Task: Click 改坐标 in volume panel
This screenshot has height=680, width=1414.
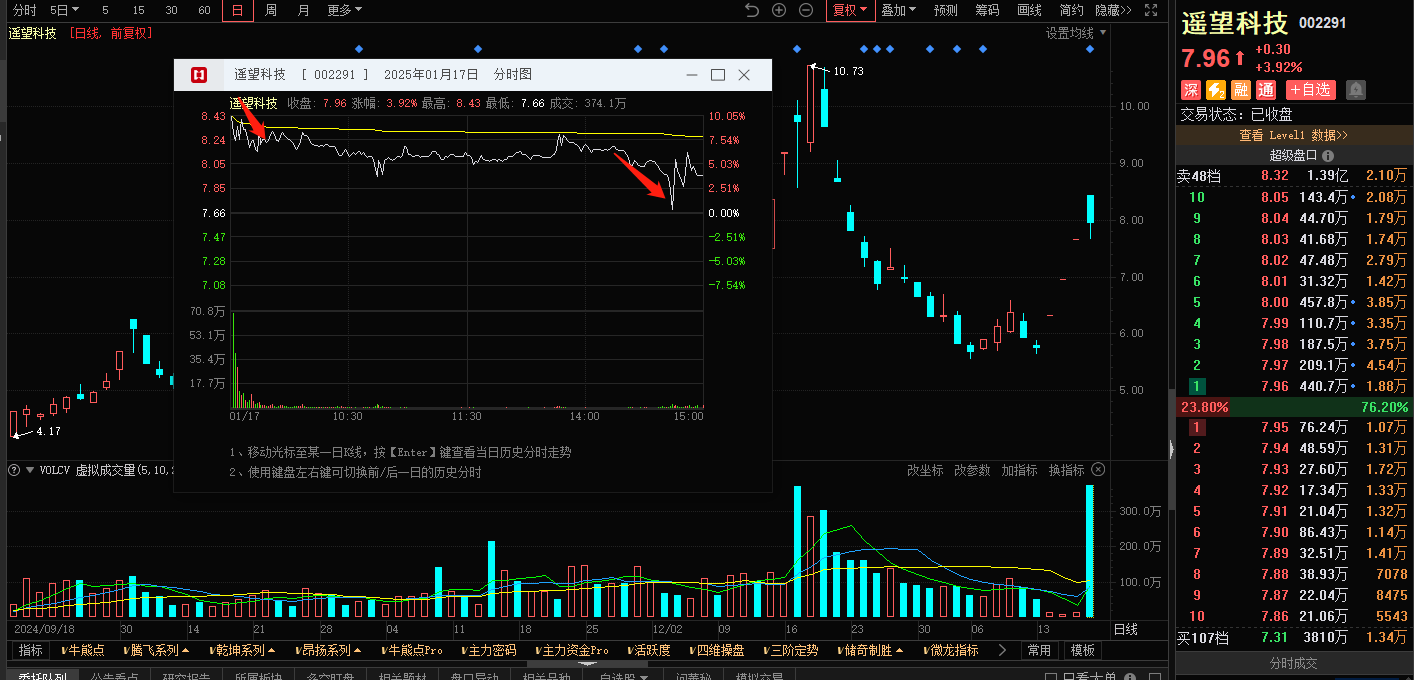Action: click(x=925, y=470)
